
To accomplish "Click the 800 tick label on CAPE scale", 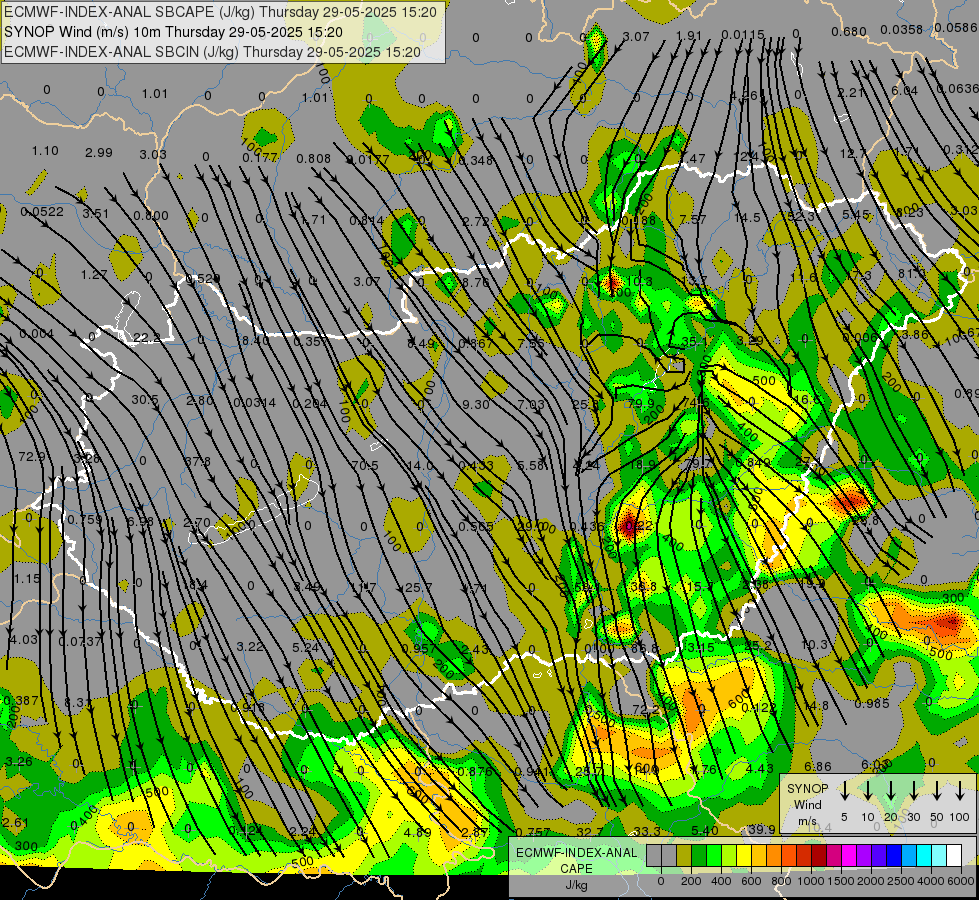I will tap(781, 881).
